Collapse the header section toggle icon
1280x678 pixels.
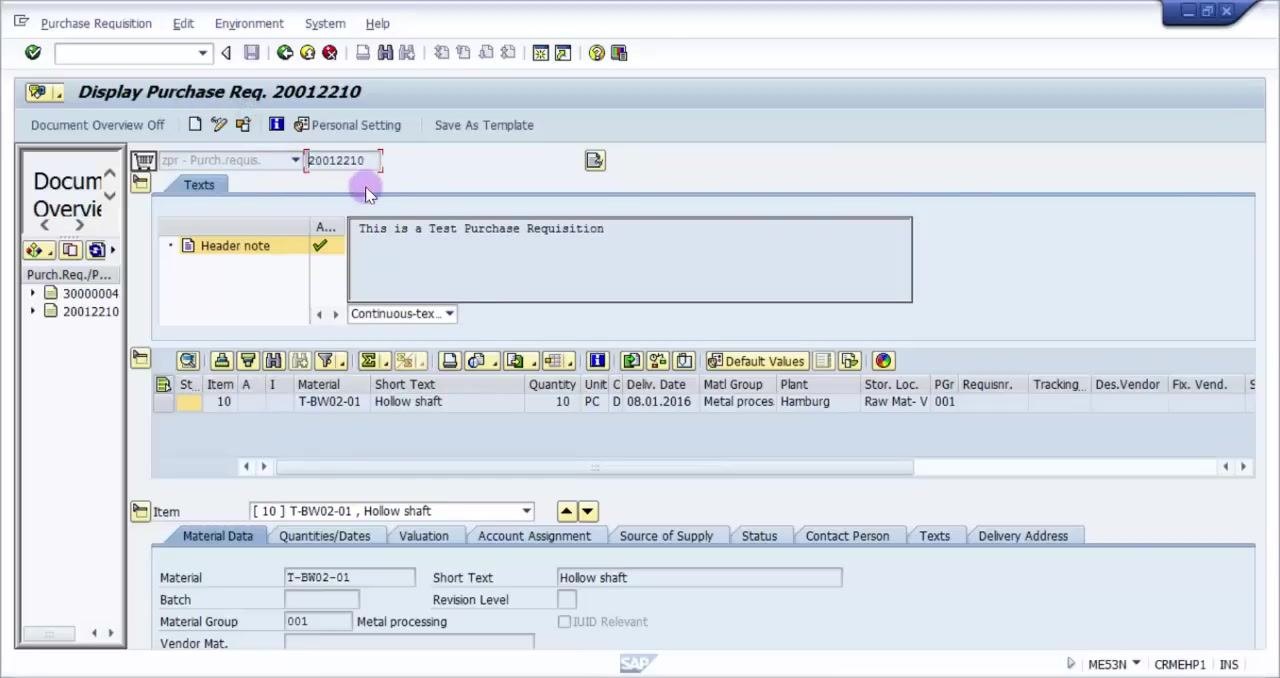point(140,184)
